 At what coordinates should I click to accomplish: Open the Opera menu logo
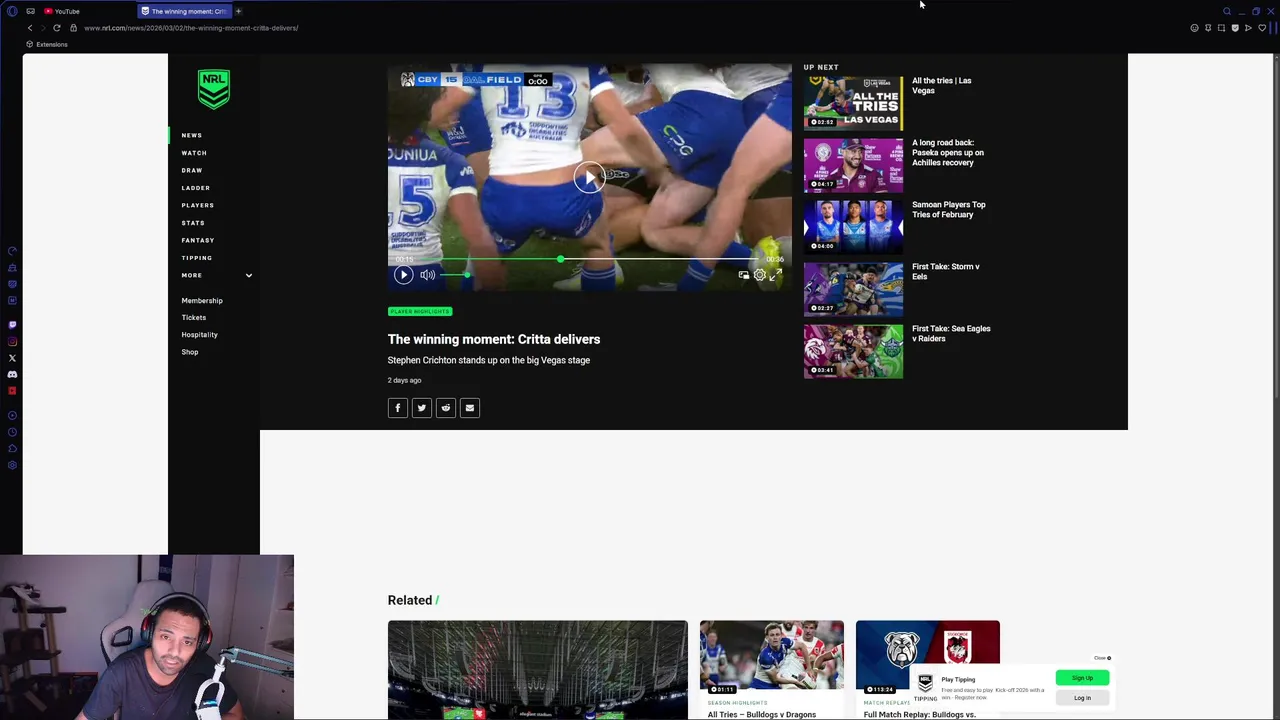coord(12,11)
